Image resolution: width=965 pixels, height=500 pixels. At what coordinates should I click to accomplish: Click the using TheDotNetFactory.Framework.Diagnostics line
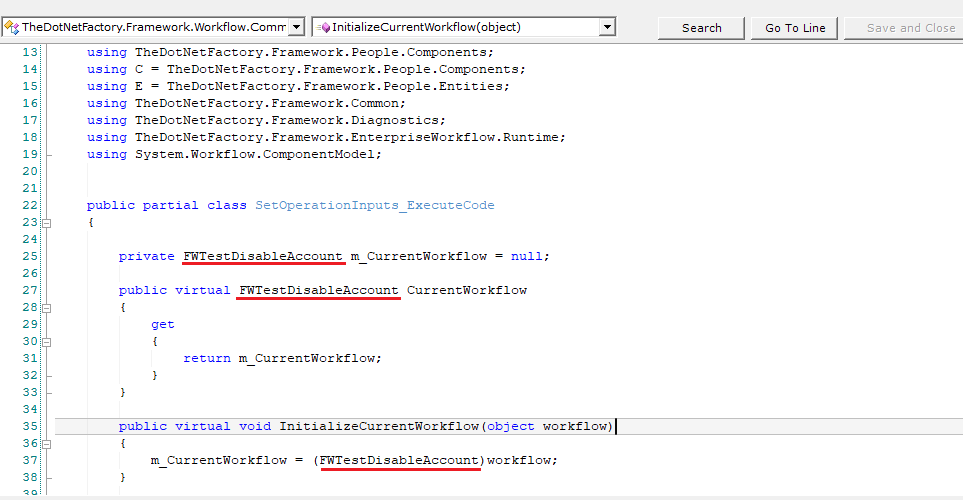(266, 120)
